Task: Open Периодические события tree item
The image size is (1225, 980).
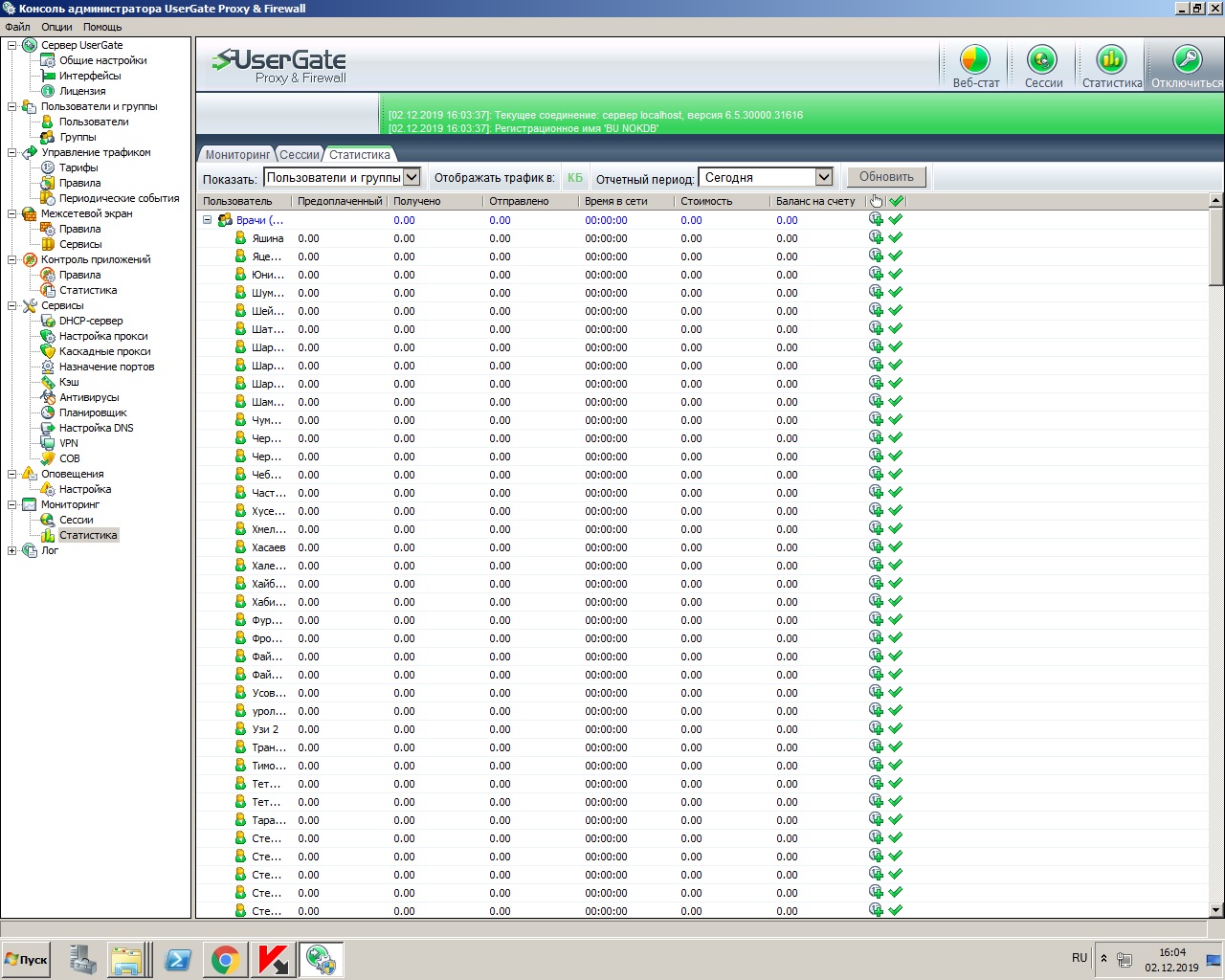Action: (x=119, y=198)
